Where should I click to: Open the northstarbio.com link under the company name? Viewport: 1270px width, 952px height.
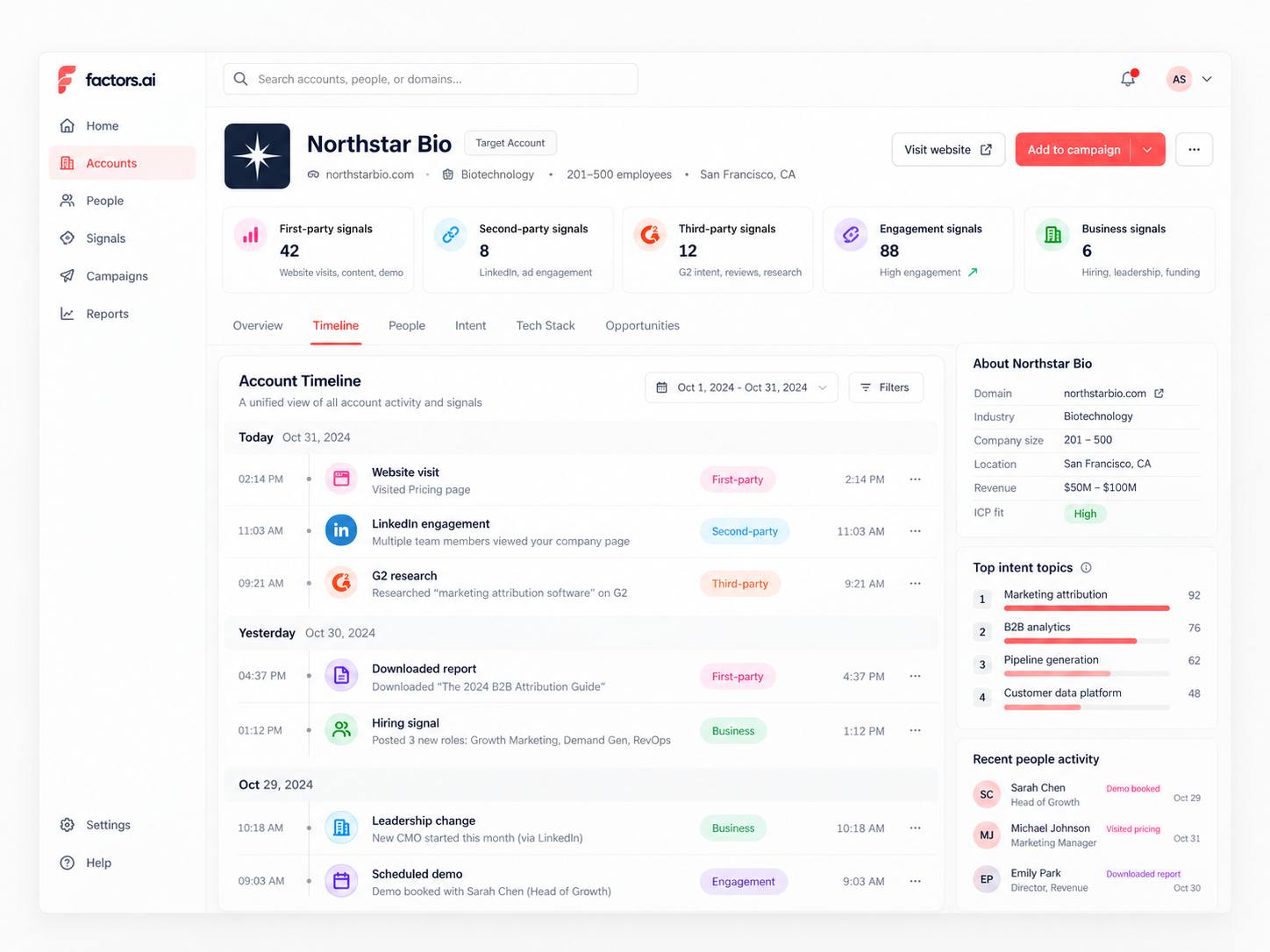coord(369,174)
